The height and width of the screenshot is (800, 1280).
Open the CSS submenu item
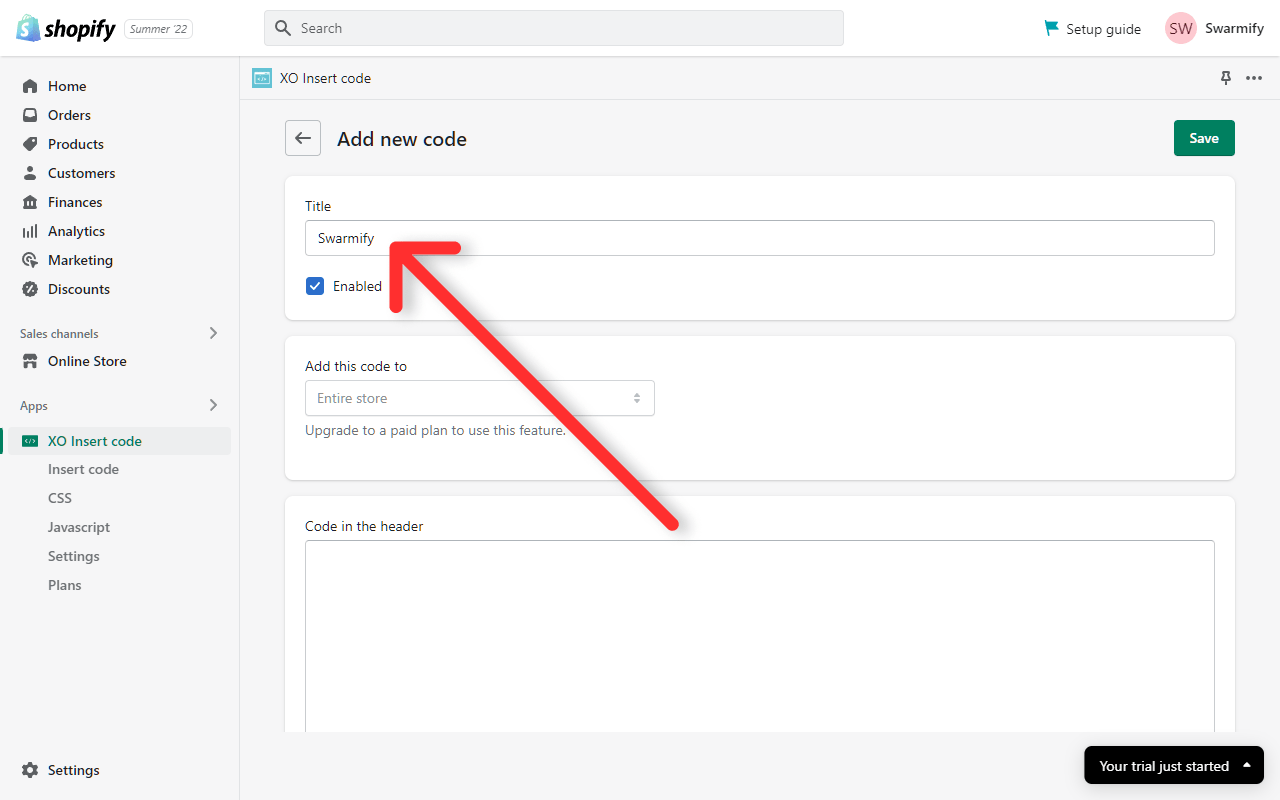(60, 498)
